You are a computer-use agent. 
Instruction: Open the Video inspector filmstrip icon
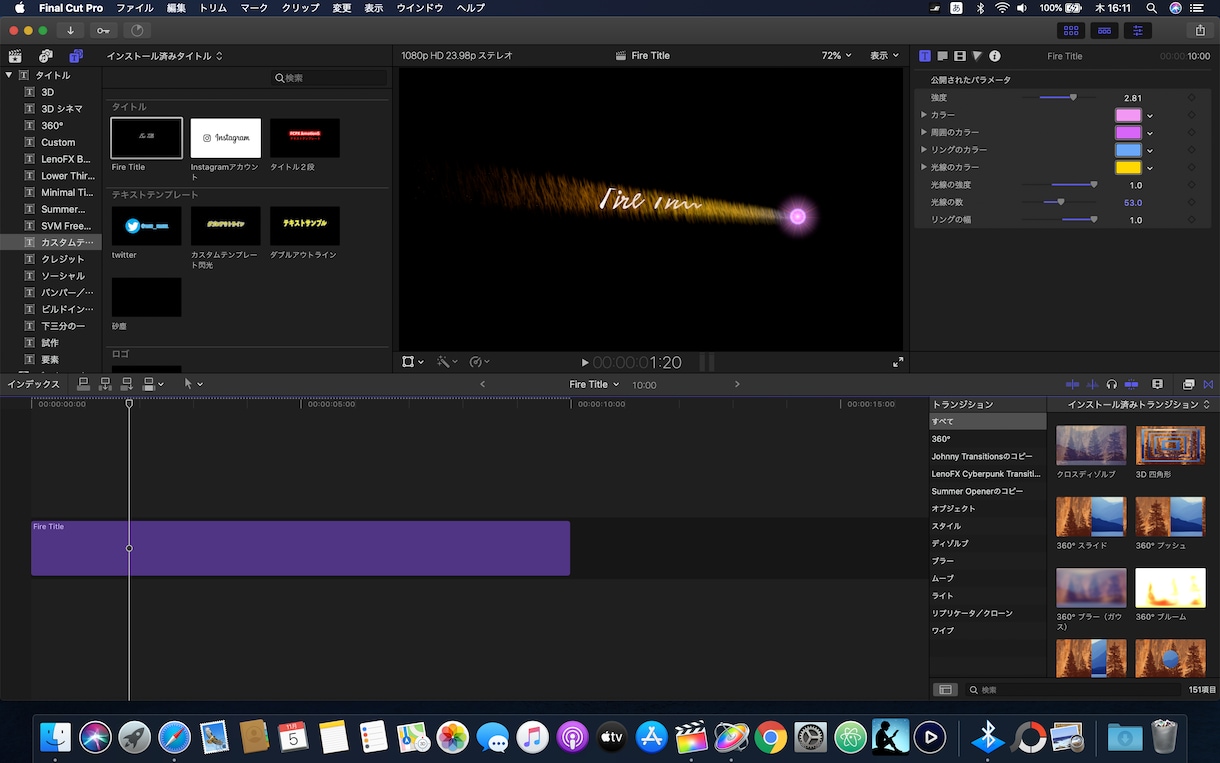(x=960, y=56)
